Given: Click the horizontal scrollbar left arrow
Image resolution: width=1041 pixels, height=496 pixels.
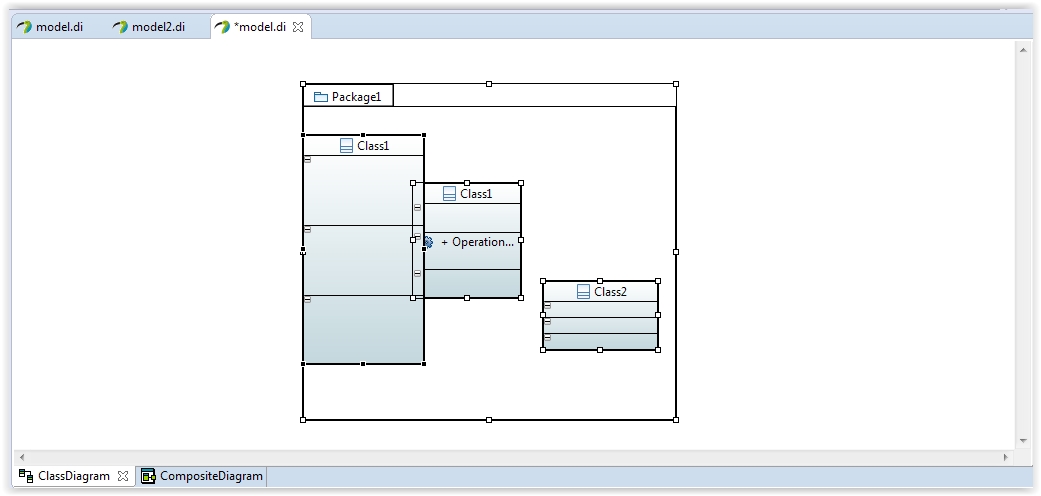Looking at the screenshot, I should 21,457.
